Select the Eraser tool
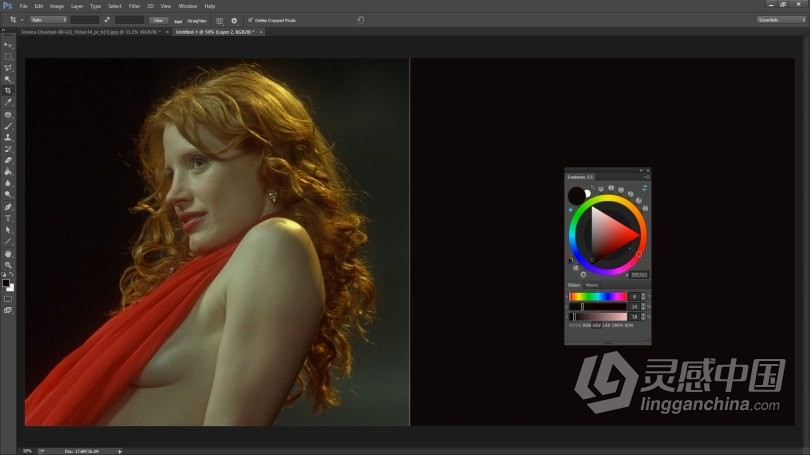This screenshot has width=810, height=455. click(8, 160)
